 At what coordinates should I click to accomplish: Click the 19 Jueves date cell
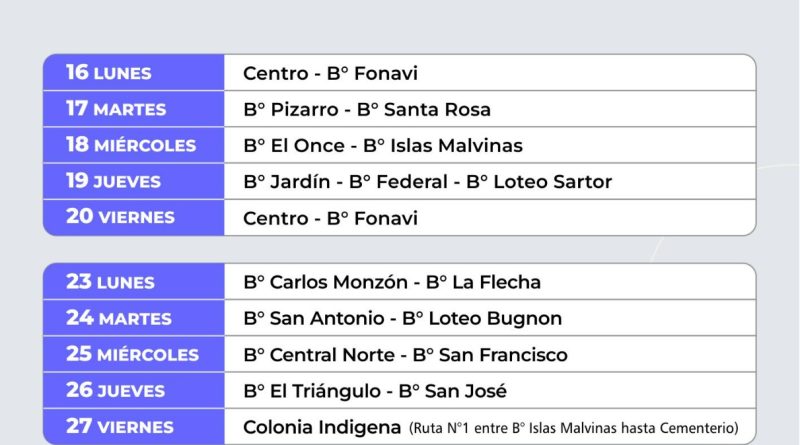[112, 181]
